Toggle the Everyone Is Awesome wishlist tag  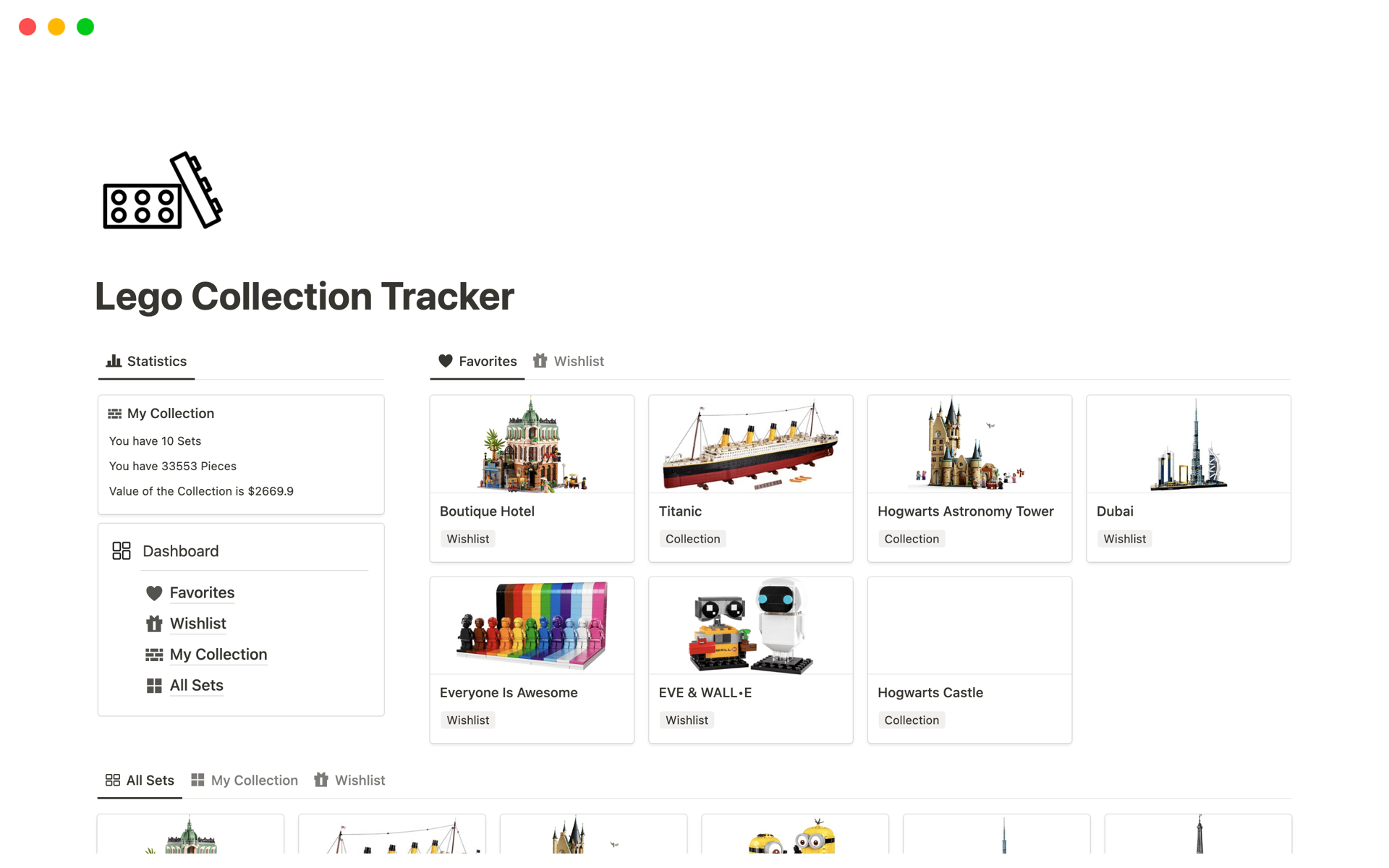(467, 720)
